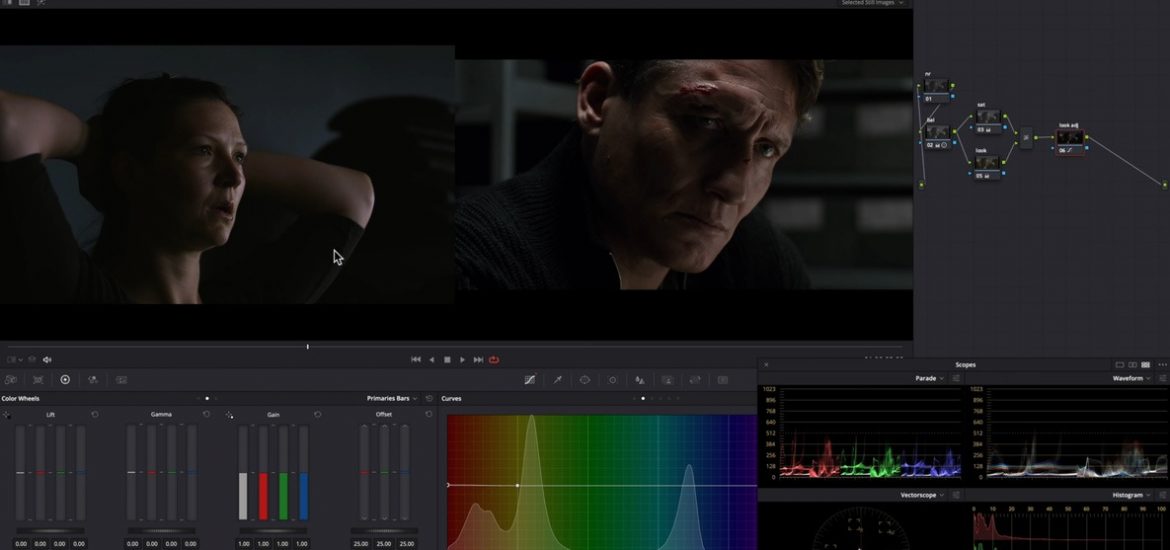The width and height of the screenshot is (1170, 550).
Task: Open Waveform scope settings
Action: (1162, 378)
